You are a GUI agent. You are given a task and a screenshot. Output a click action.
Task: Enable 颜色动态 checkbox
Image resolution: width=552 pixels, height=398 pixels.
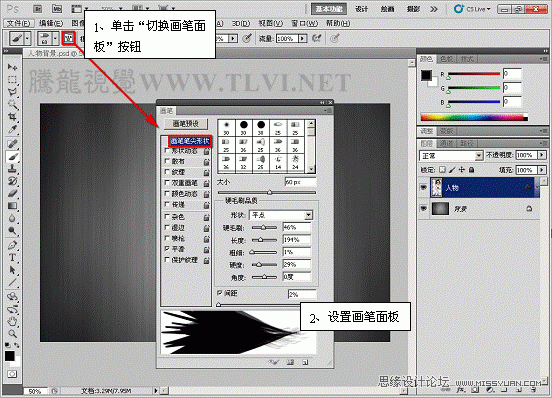(x=167, y=193)
